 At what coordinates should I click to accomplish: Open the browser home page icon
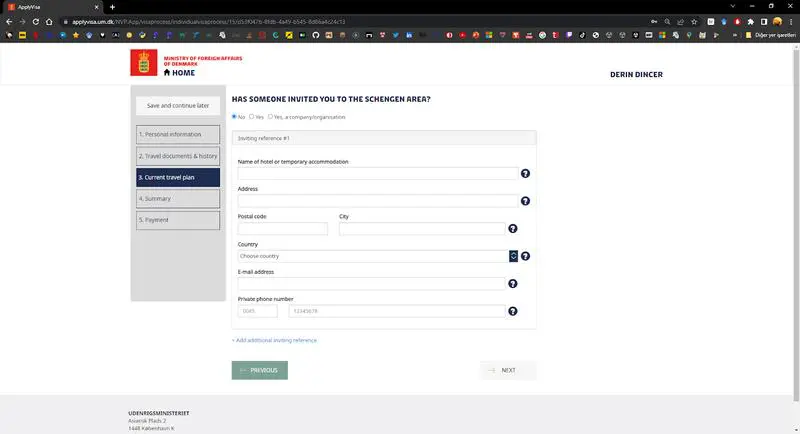click(x=49, y=22)
